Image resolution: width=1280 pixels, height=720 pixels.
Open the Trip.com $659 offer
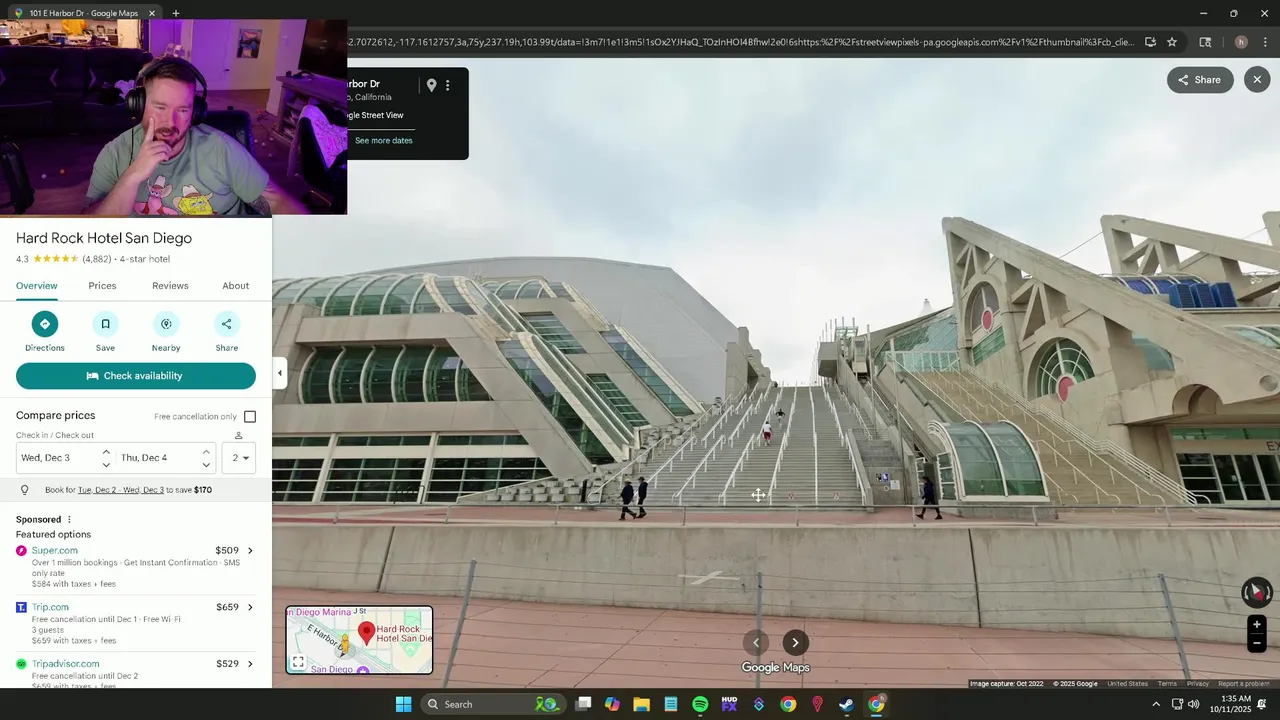point(136,624)
